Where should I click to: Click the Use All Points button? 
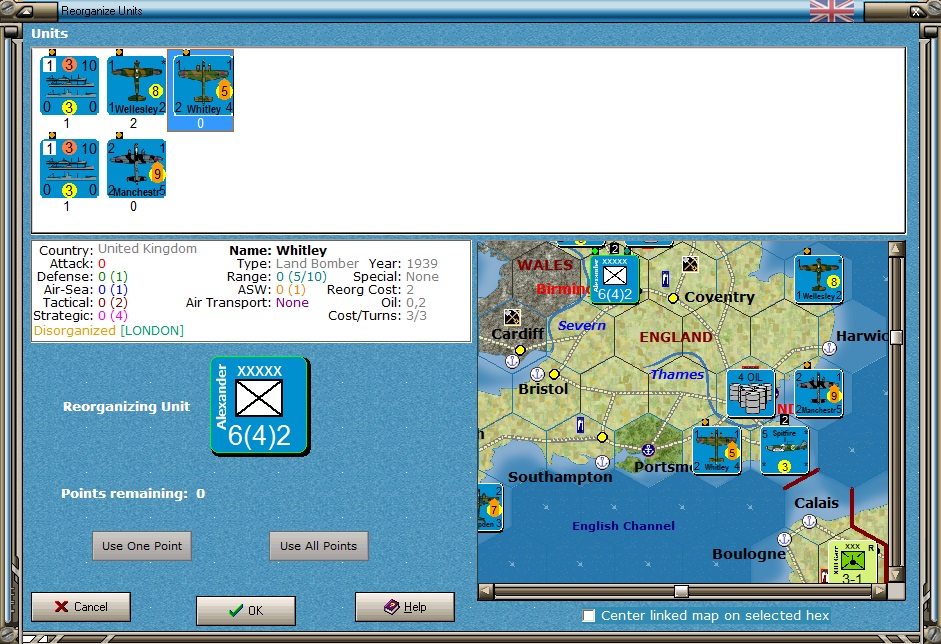click(x=319, y=546)
